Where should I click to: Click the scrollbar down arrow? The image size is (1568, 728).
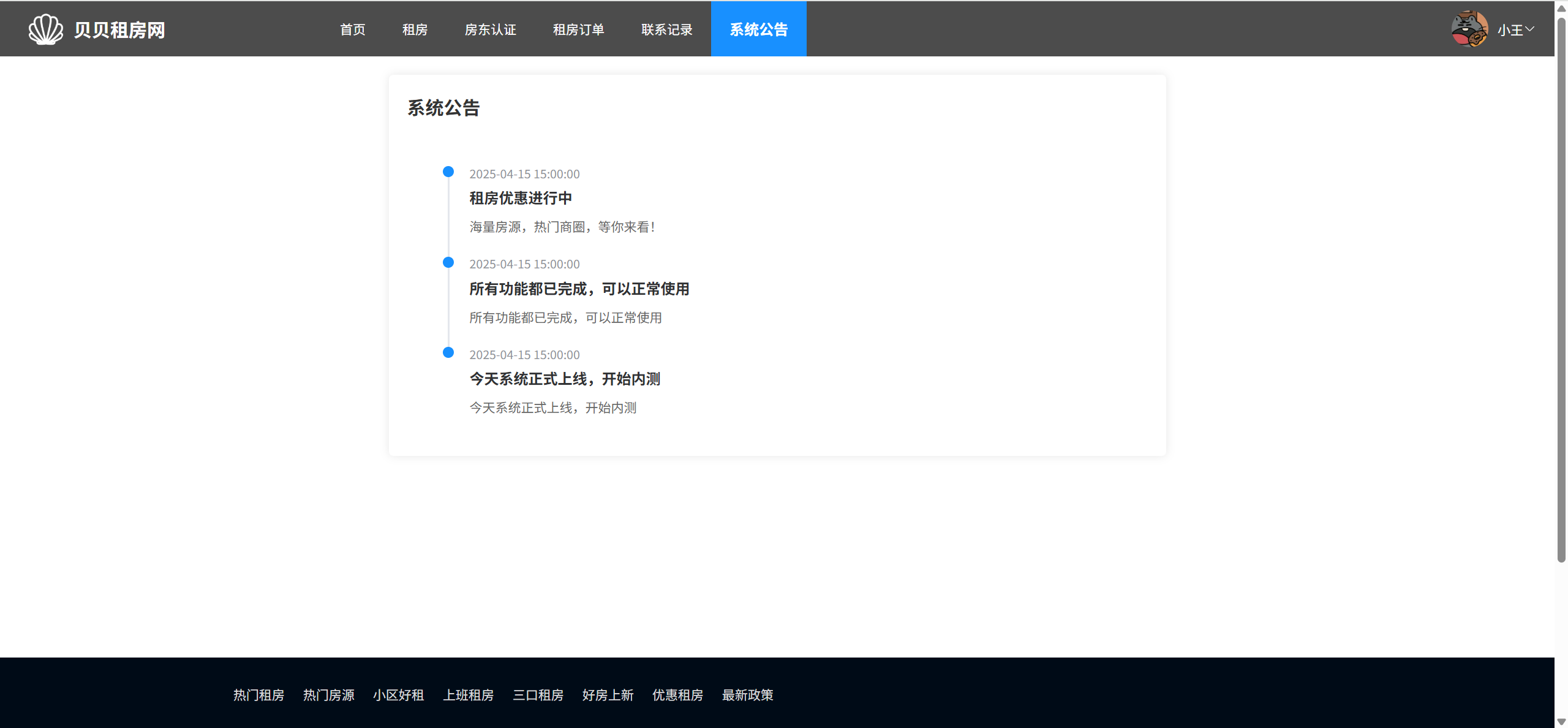pos(1561,722)
